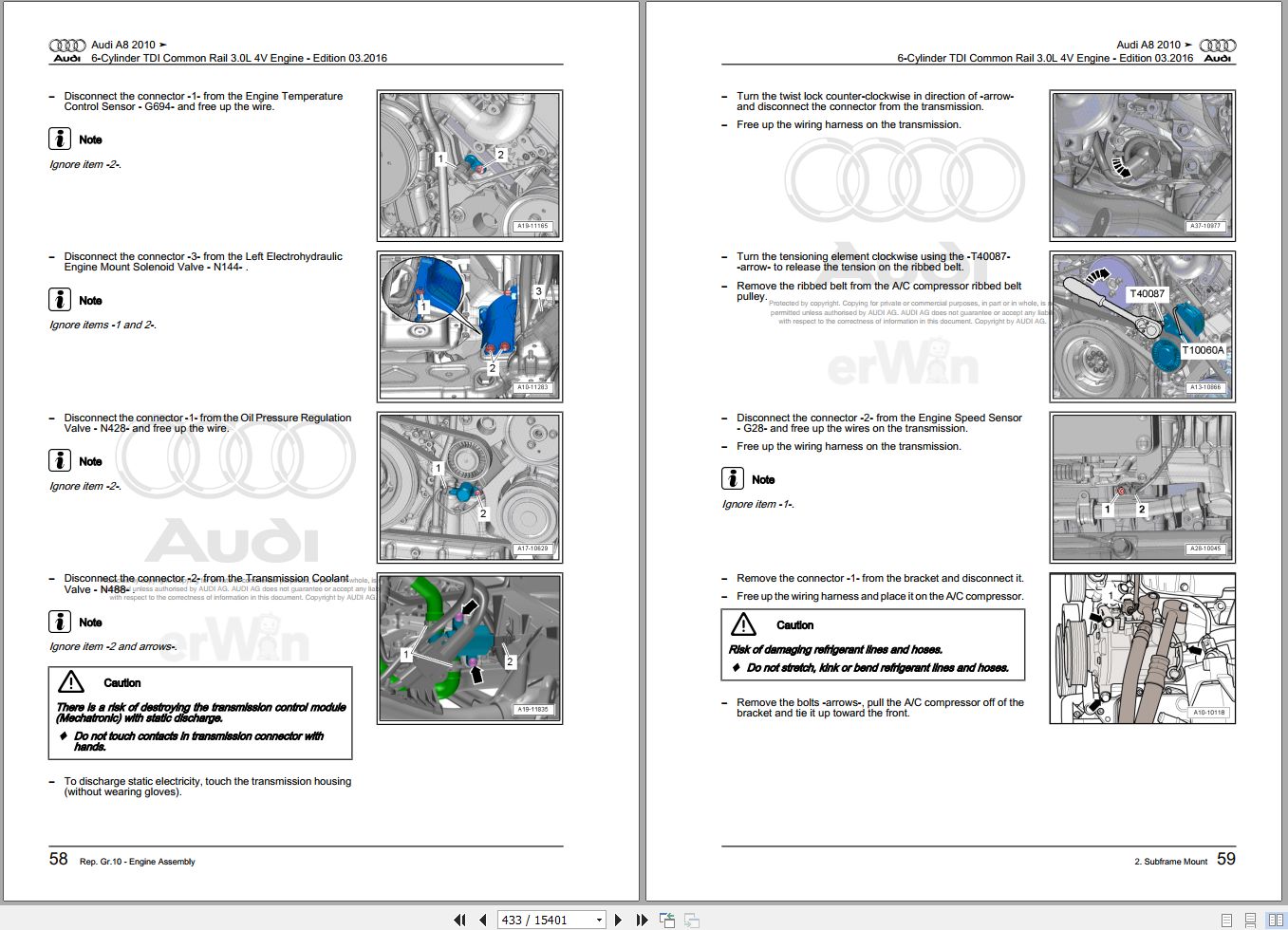The width and height of the screenshot is (1288, 930).
Task: Switch to single page layout
Action: click(1227, 920)
